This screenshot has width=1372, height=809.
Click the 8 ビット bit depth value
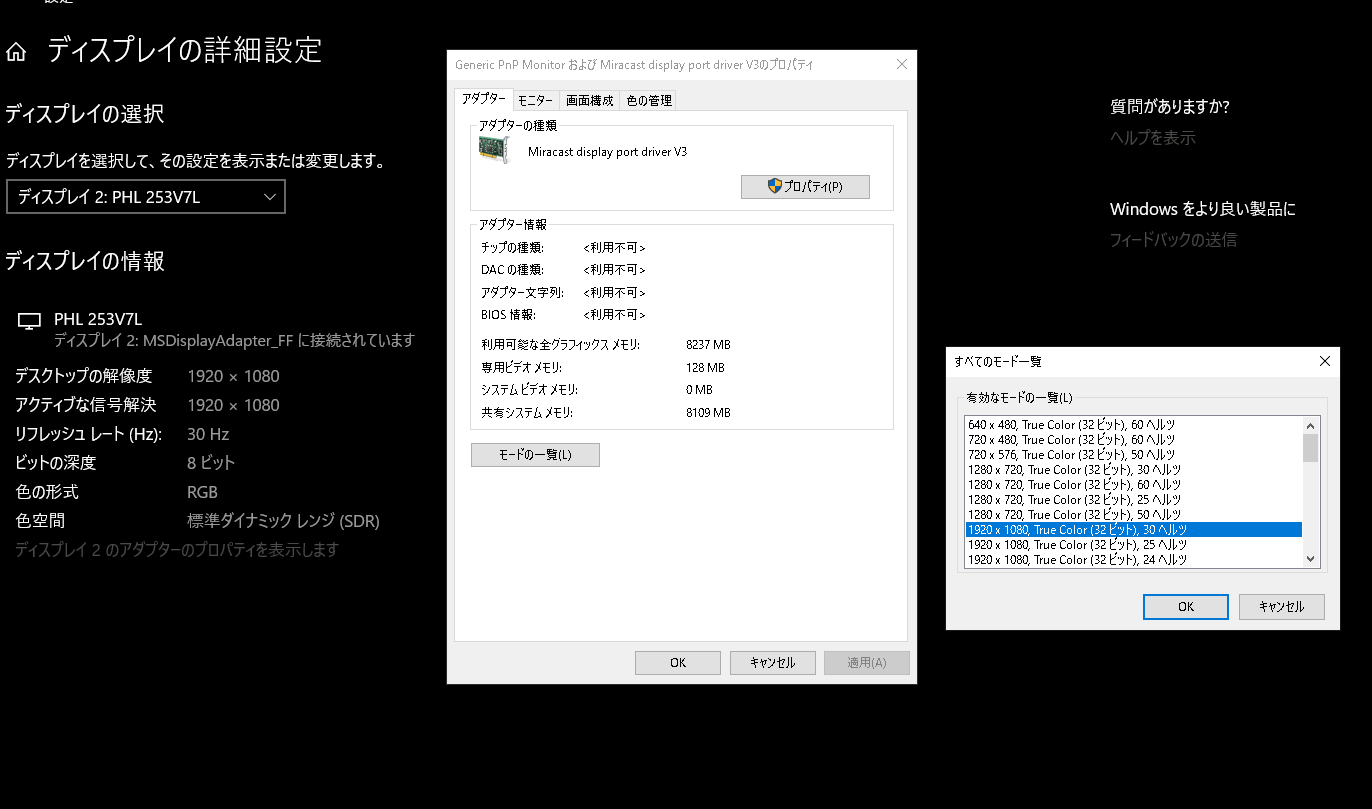point(211,463)
